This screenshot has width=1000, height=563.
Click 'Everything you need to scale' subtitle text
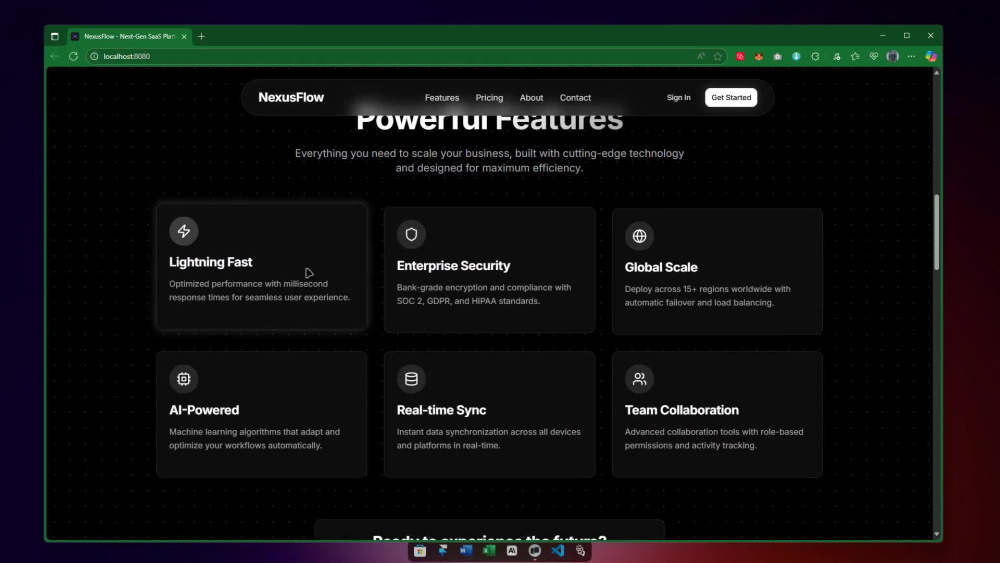point(489,161)
